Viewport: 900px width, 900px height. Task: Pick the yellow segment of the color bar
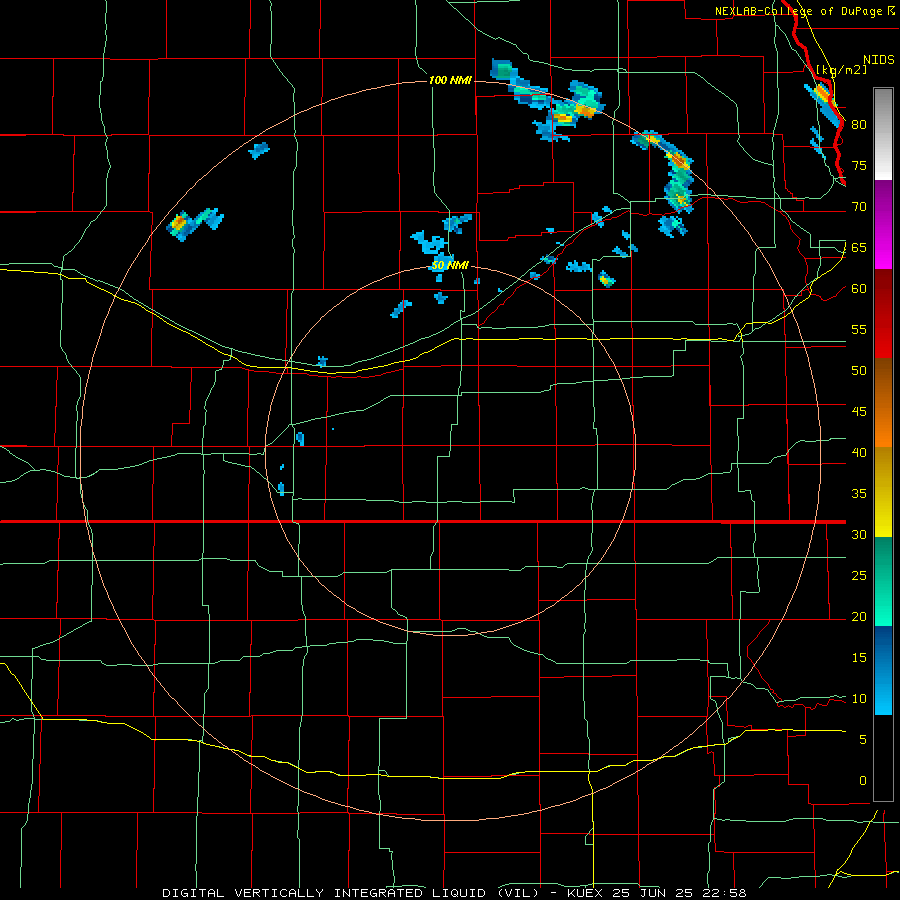pos(883,492)
